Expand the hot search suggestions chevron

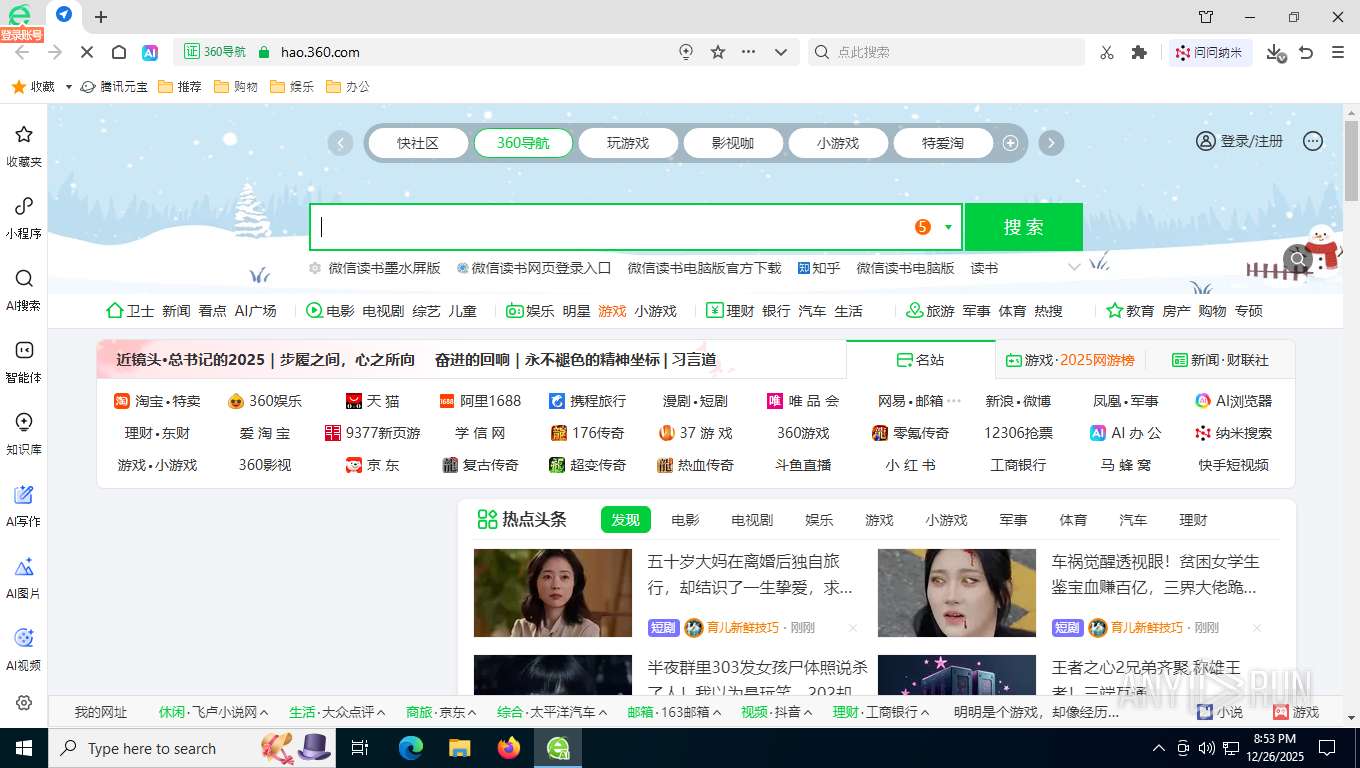(x=1074, y=267)
